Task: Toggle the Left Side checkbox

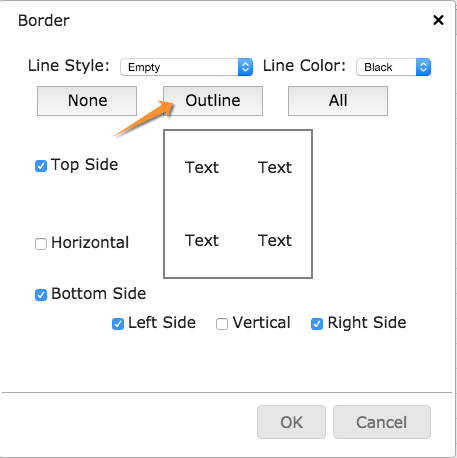Action: [118, 324]
